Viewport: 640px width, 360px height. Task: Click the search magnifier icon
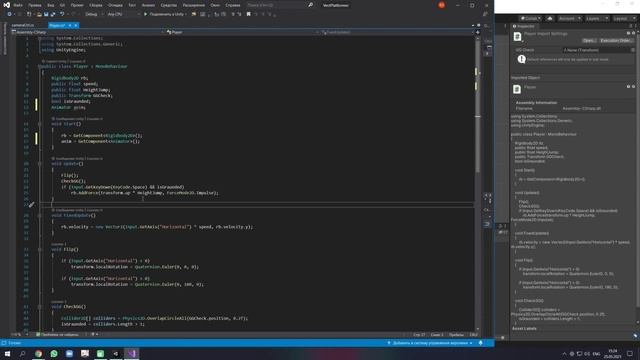pyautogui.click(x=310, y=5)
